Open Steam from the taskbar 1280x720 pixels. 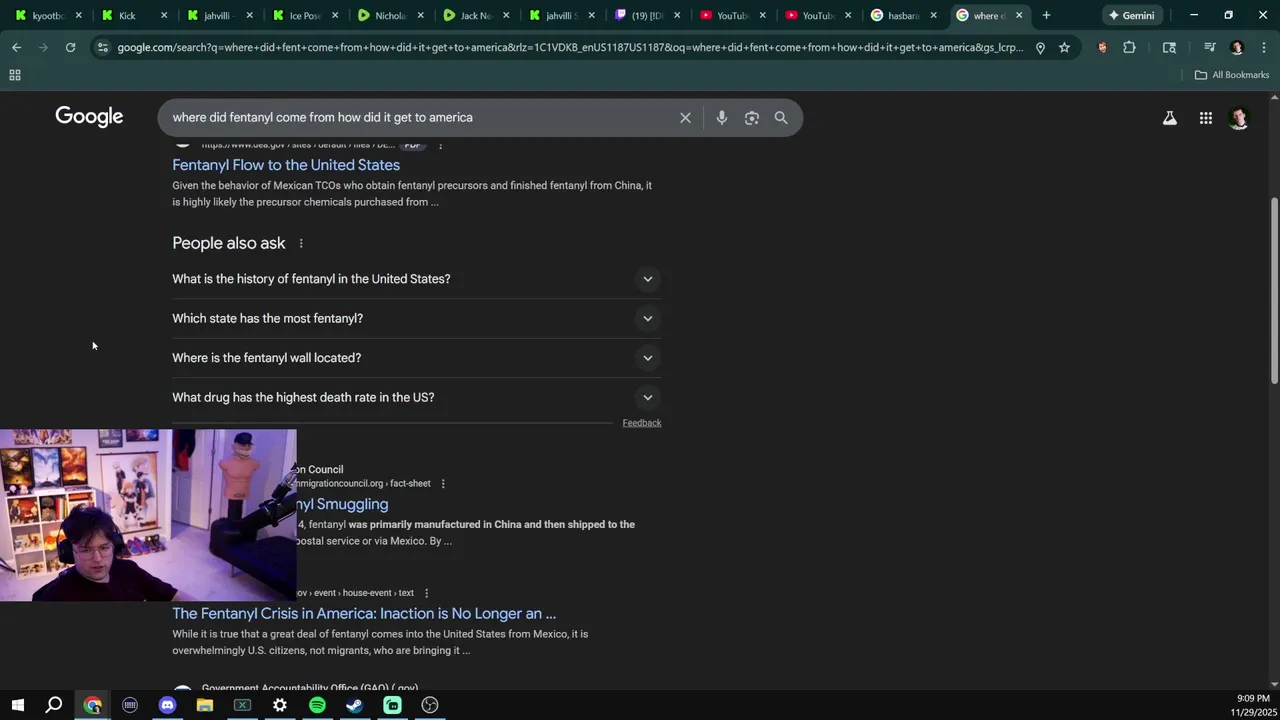(x=354, y=705)
